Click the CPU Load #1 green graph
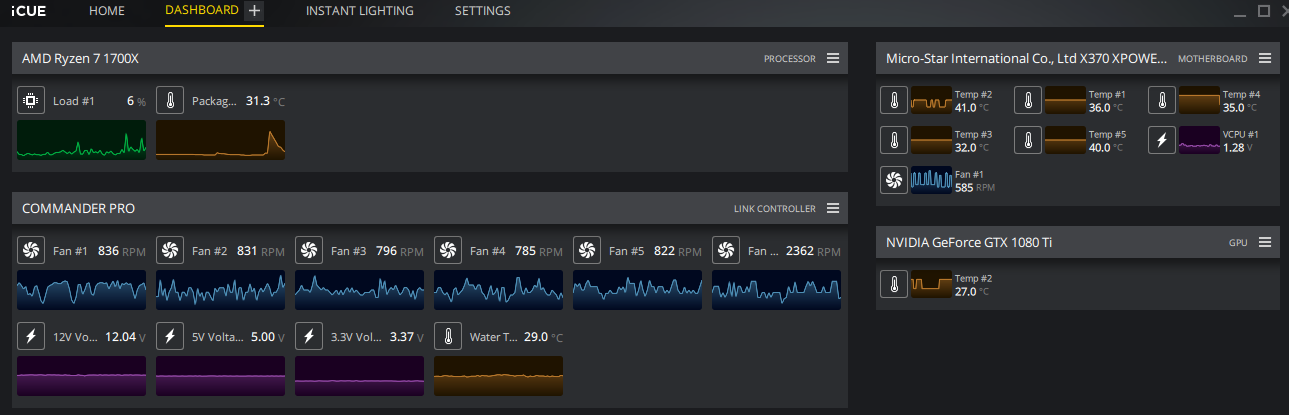 click(x=82, y=140)
